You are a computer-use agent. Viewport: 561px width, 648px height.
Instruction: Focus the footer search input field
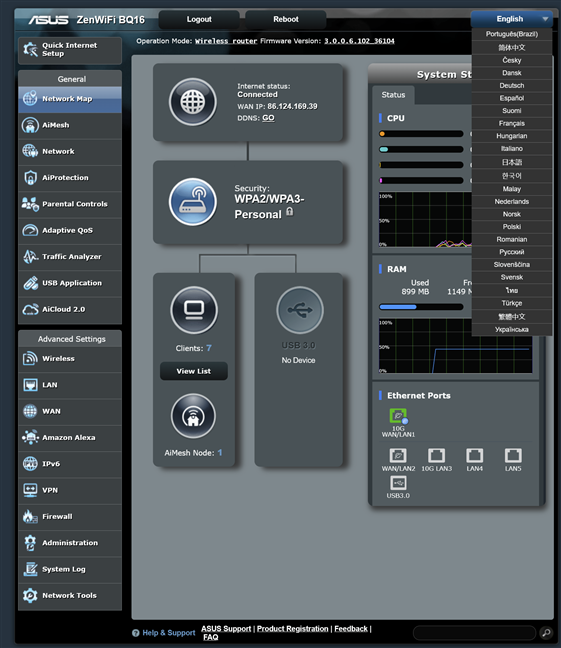click(x=474, y=632)
